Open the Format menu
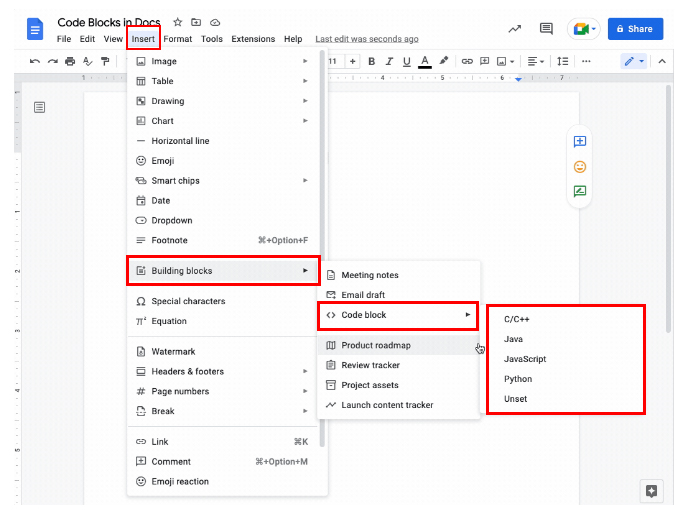The width and height of the screenshot is (677, 510). point(177,39)
